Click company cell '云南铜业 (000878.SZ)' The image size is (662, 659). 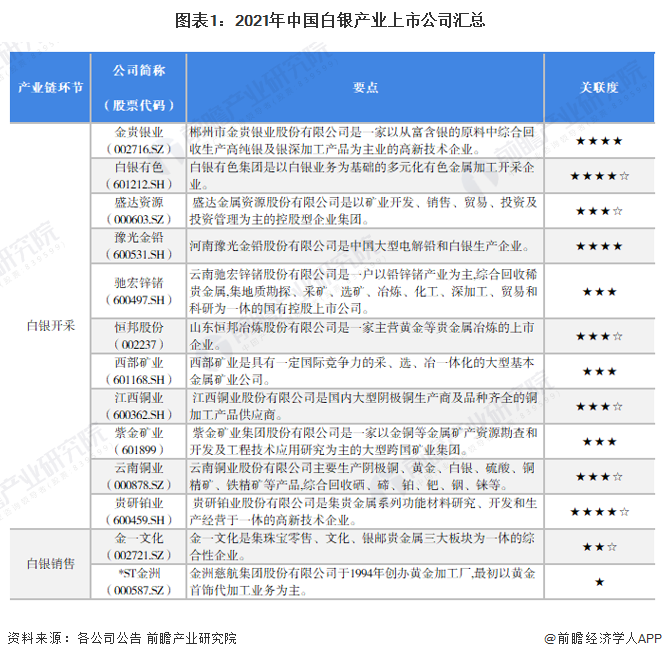click(138, 476)
